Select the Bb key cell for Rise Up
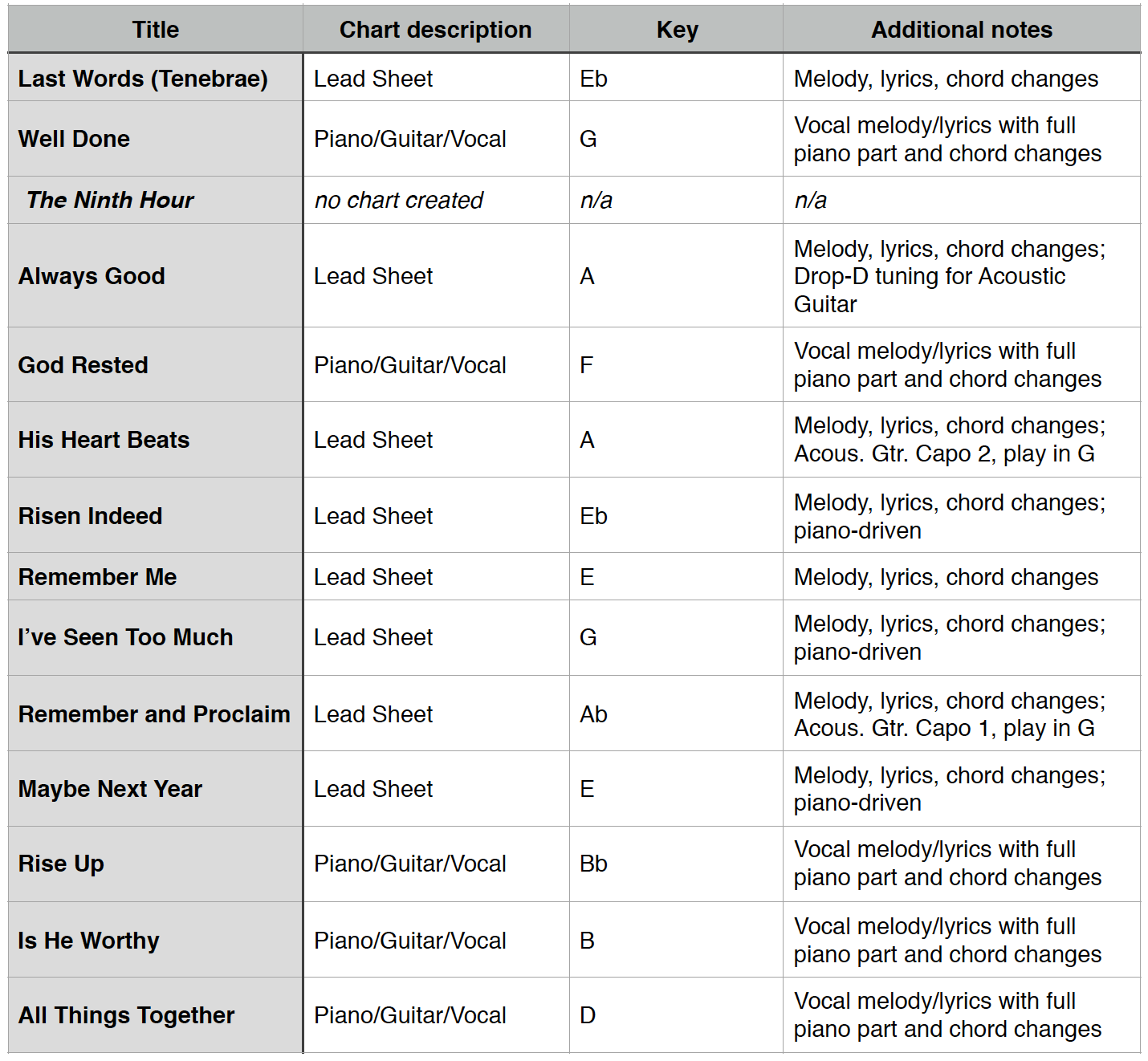This screenshot has width=1148, height=1061. (x=593, y=864)
